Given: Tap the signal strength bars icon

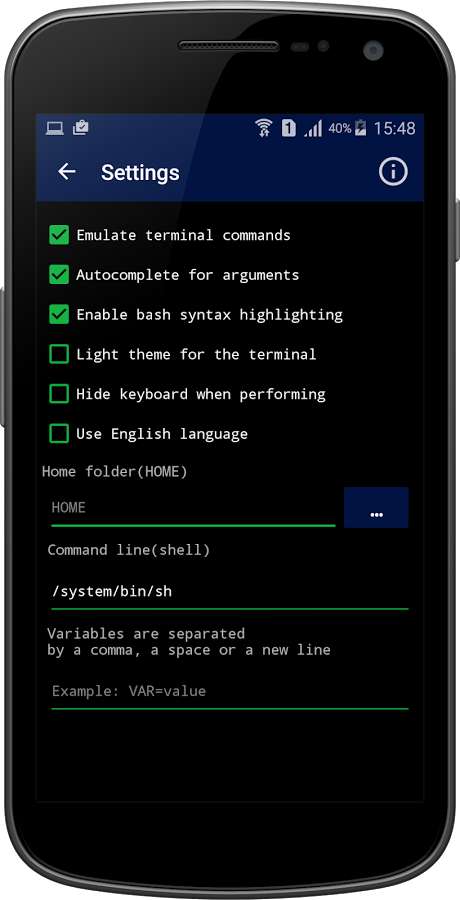Looking at the screenshot, I should [x=314, y=128].
